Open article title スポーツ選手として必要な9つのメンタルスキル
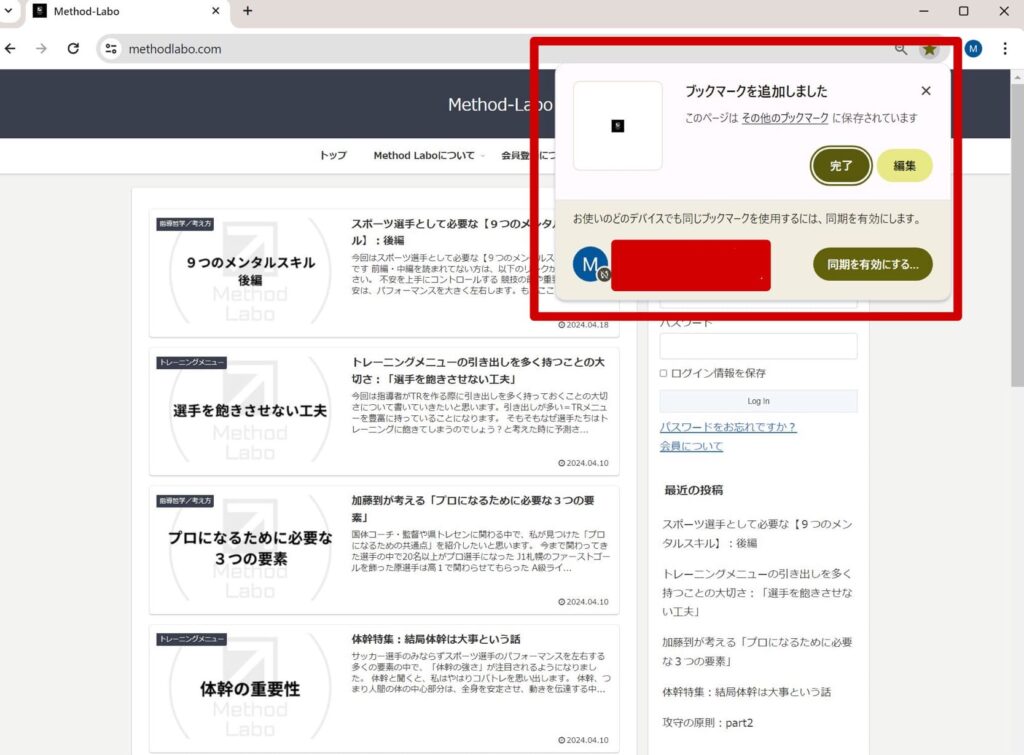 (452, 232)
